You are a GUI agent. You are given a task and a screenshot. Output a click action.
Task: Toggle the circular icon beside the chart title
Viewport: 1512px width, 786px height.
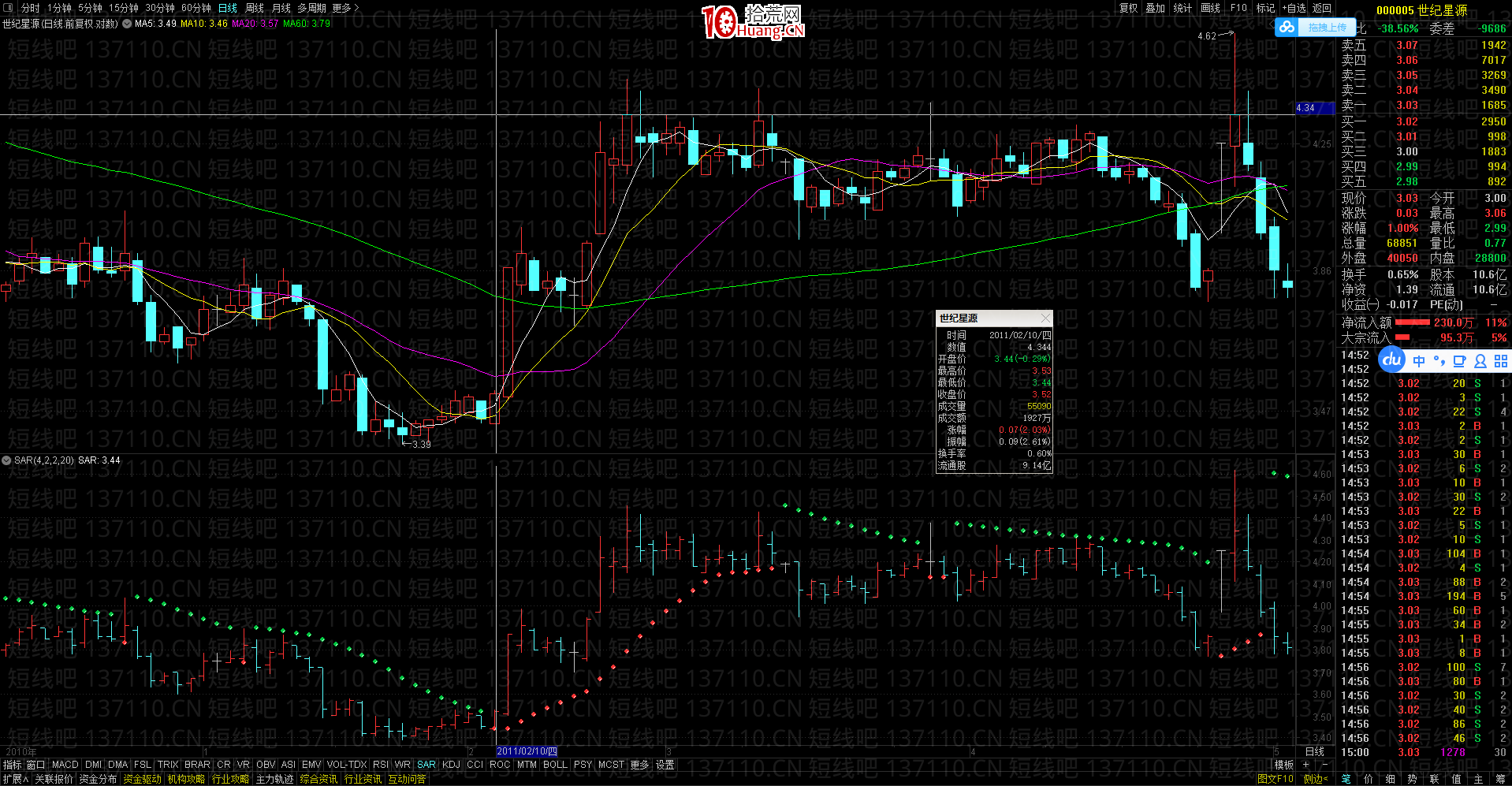click(x=127, y=24)
